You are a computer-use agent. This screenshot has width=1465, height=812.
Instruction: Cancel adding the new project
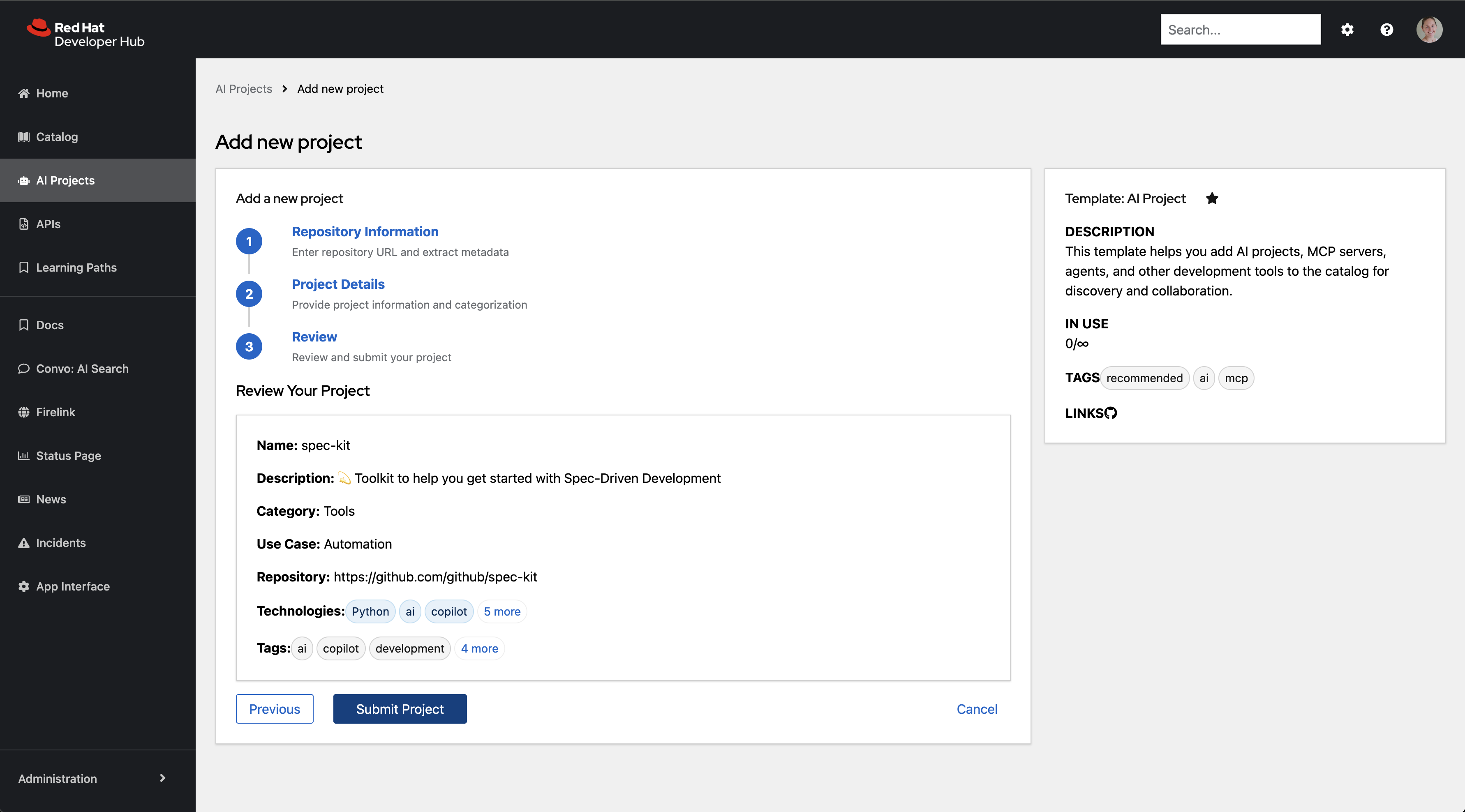[977, 709]
